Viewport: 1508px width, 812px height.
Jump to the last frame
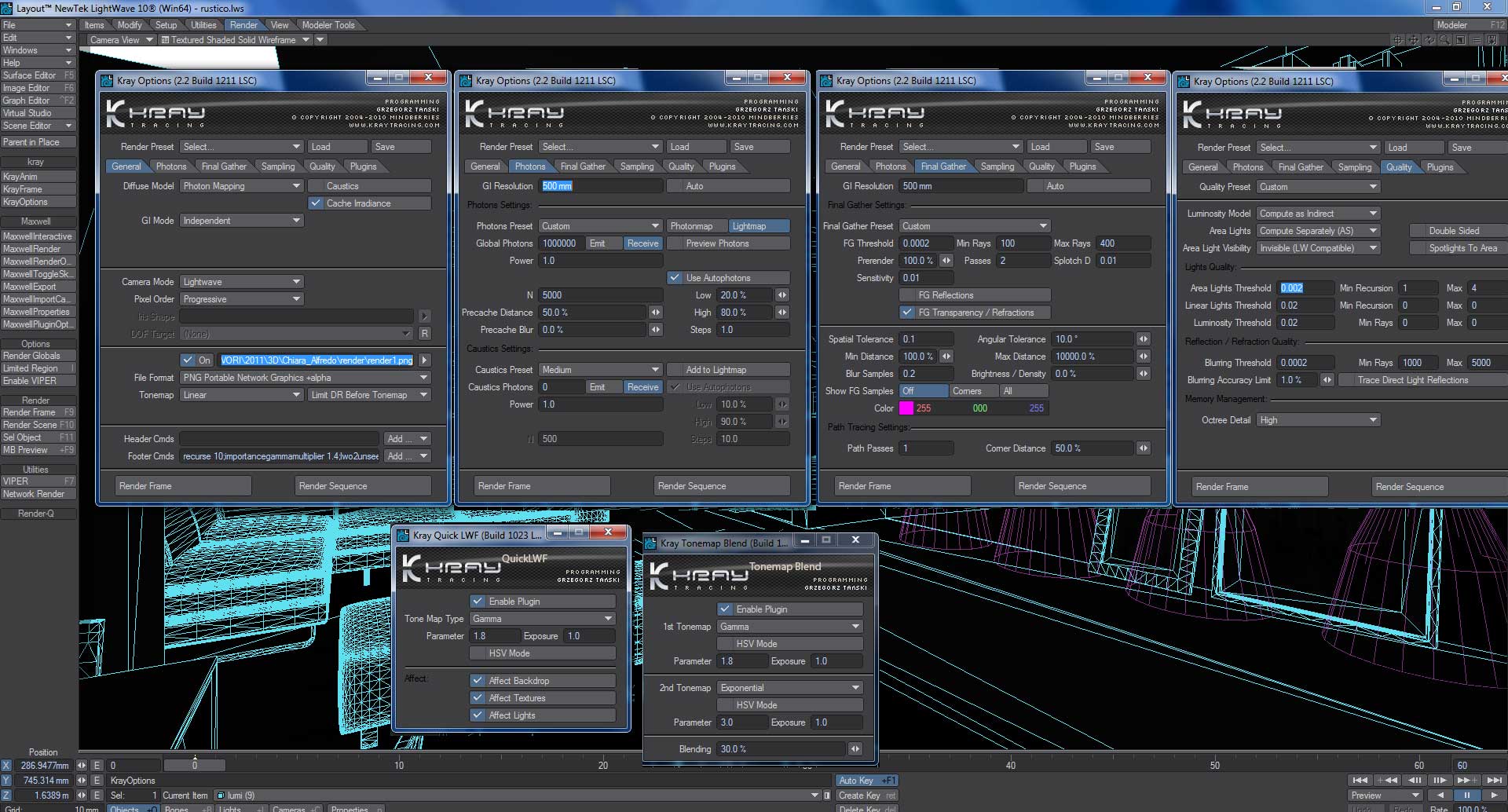pos(1494,780)
